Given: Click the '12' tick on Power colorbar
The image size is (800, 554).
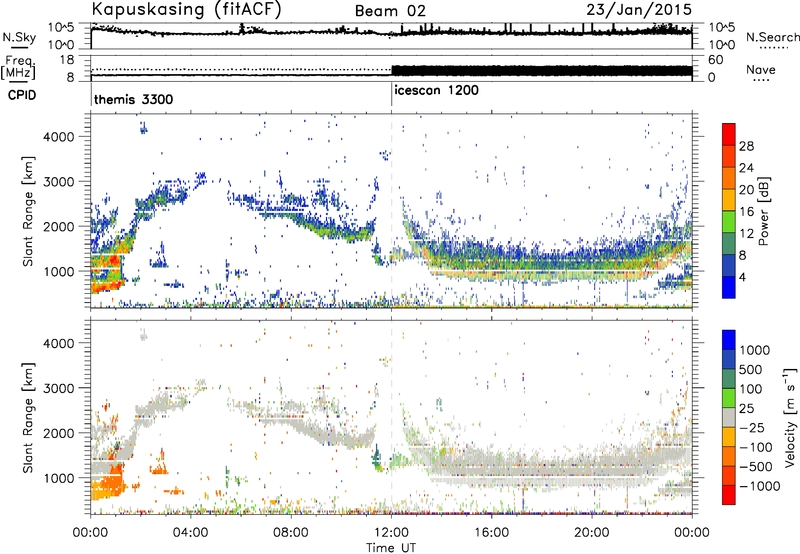Looking at the screenshot, I should [746, 233].
